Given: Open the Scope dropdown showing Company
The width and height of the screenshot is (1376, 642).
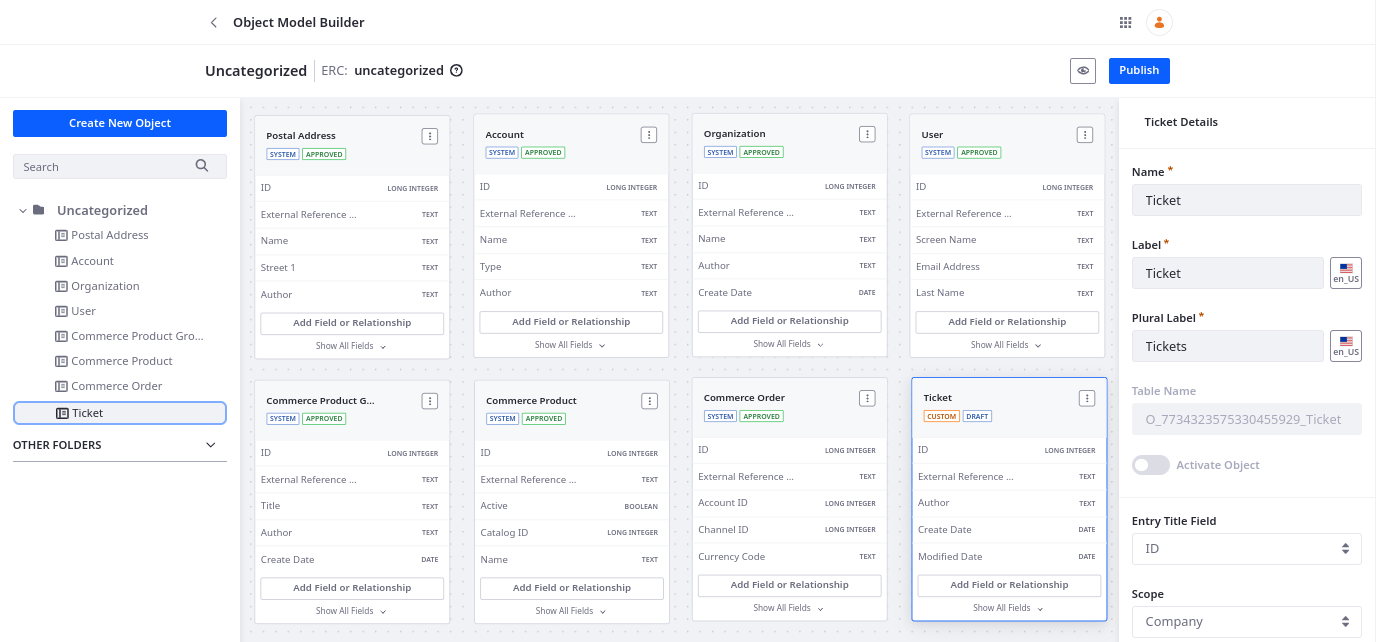Looking at the screenshot, I should pos(1246,622).
